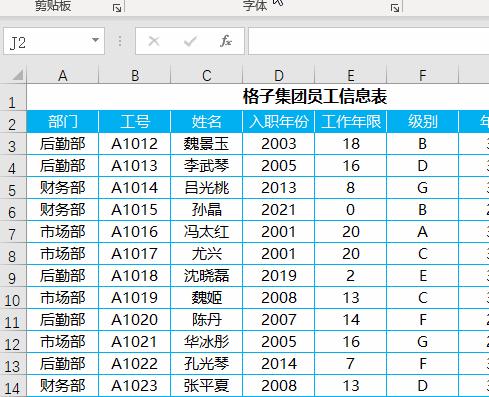
Task: Click the select-all triangle corner
Action: pyautogui.click(x=18, y=75)
